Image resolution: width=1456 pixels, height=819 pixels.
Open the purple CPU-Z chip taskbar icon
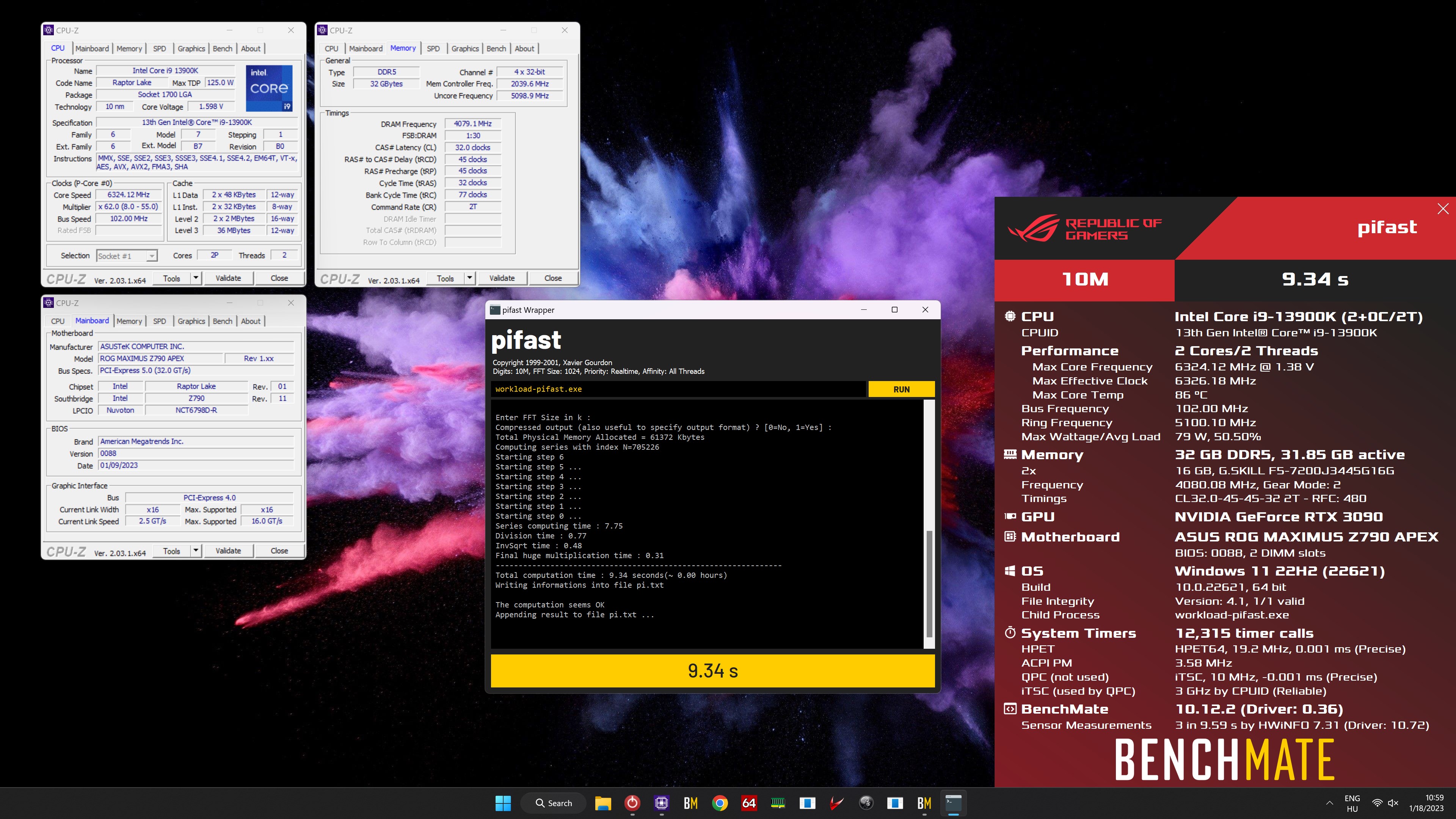[x=661, y=803]
